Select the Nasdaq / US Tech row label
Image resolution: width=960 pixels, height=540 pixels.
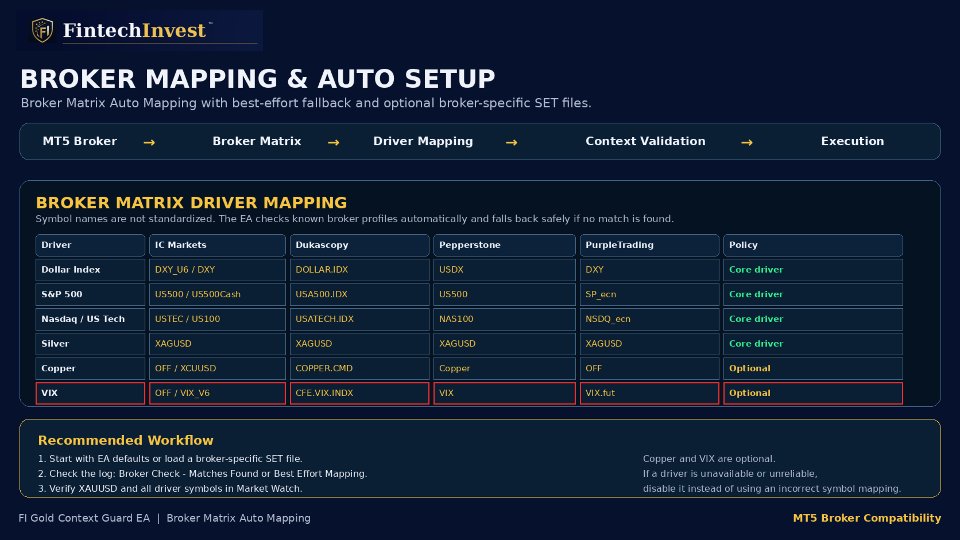click(90, 319)
